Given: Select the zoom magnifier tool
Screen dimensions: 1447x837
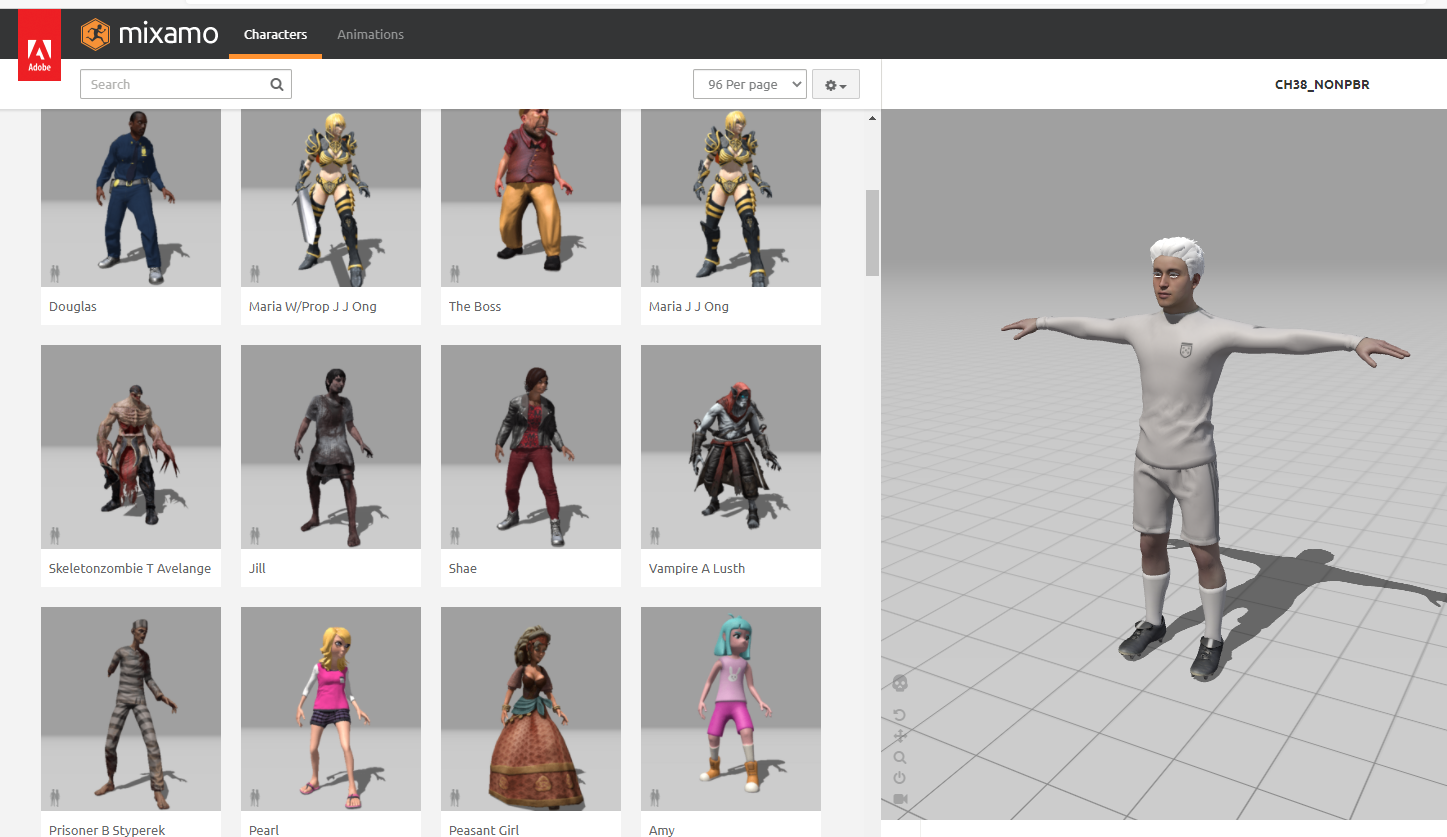Looking at the screenshot, I should coord(899,757).
